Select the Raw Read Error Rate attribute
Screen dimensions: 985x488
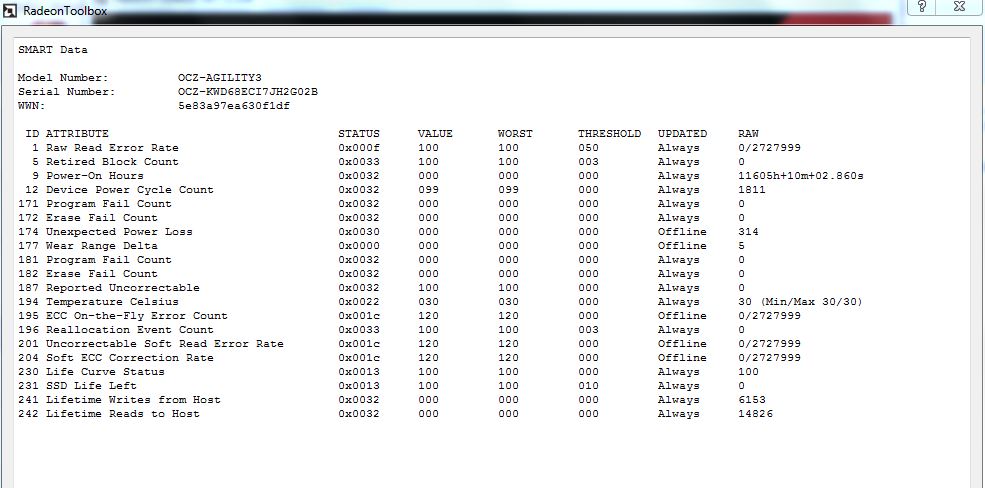click(112, 148)
